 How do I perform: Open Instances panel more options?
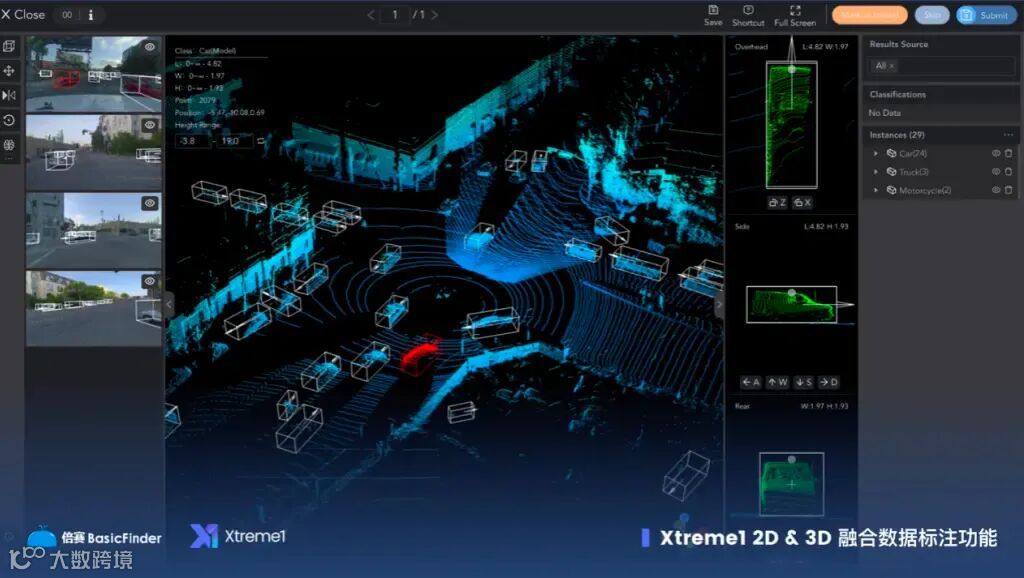(x=1008, y=135)
